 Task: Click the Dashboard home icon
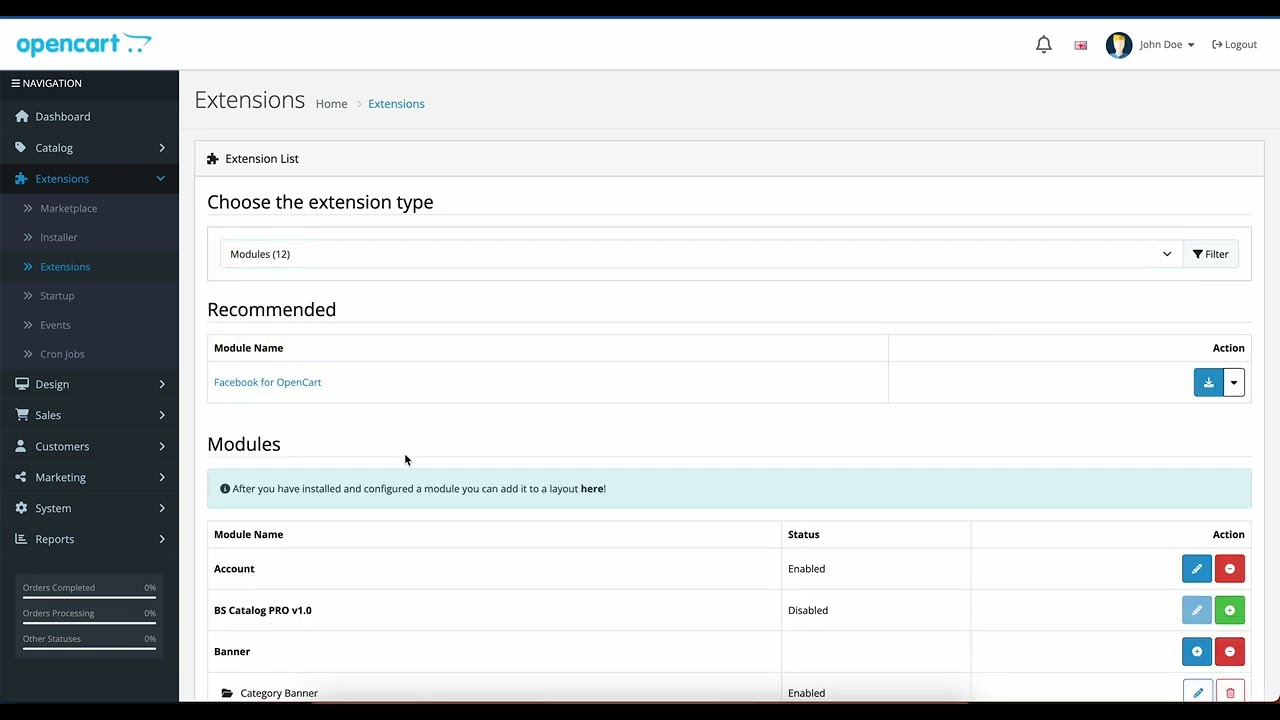[x=22, y=116]
